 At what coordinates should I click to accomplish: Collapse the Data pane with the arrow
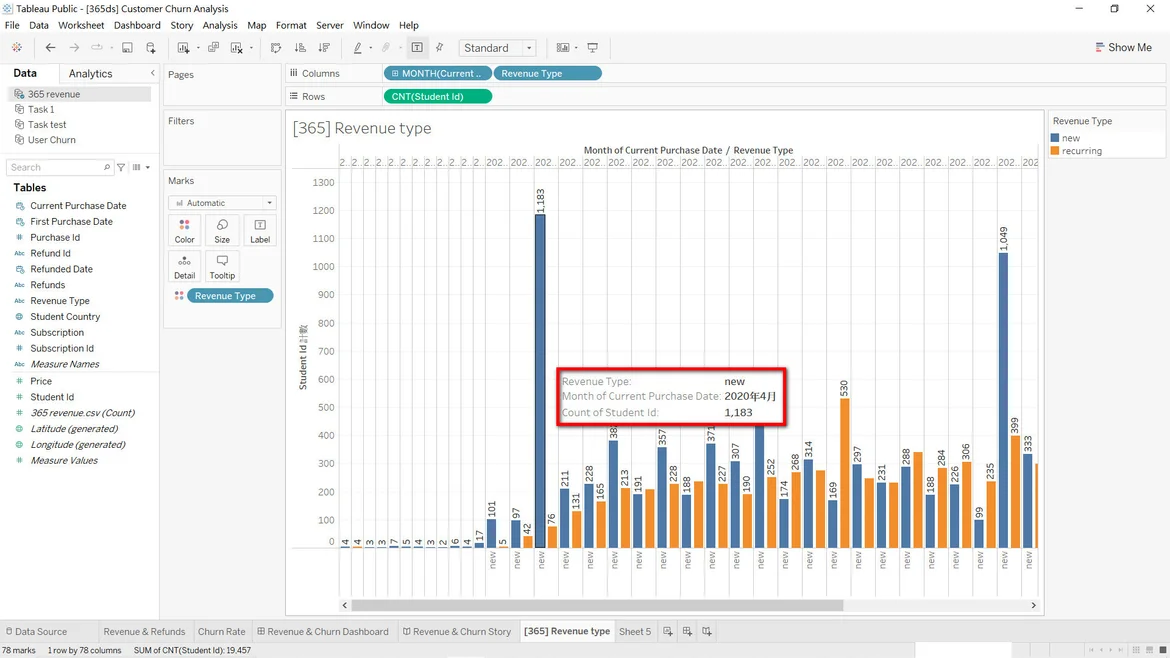[x=152, y=73]
